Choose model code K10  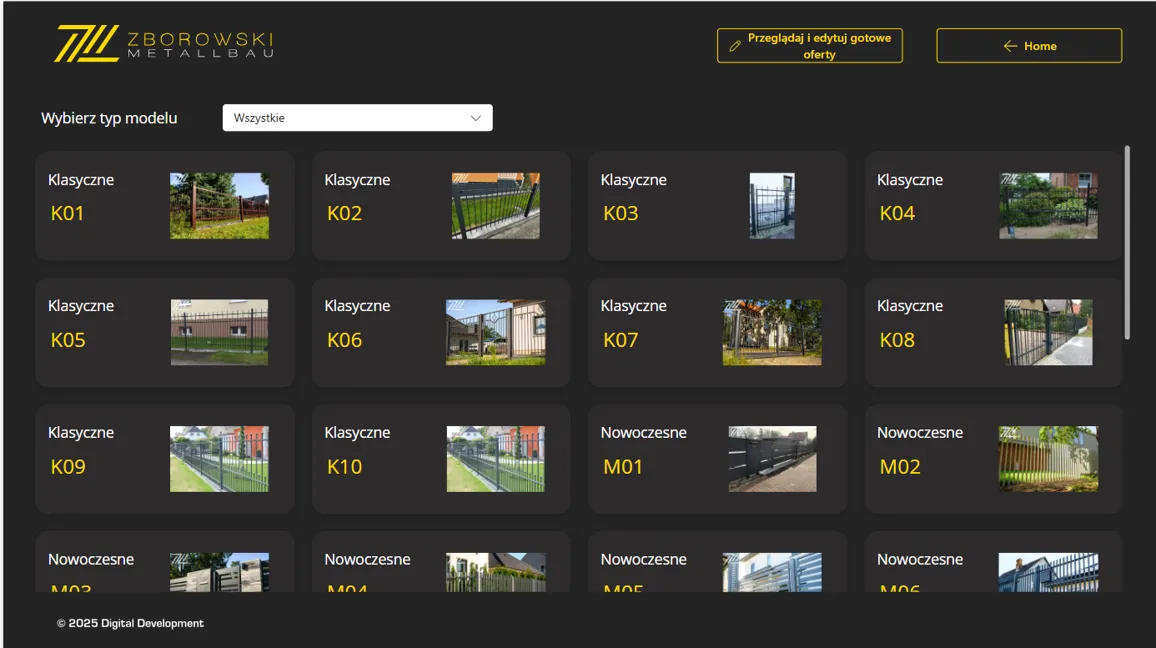344,467
